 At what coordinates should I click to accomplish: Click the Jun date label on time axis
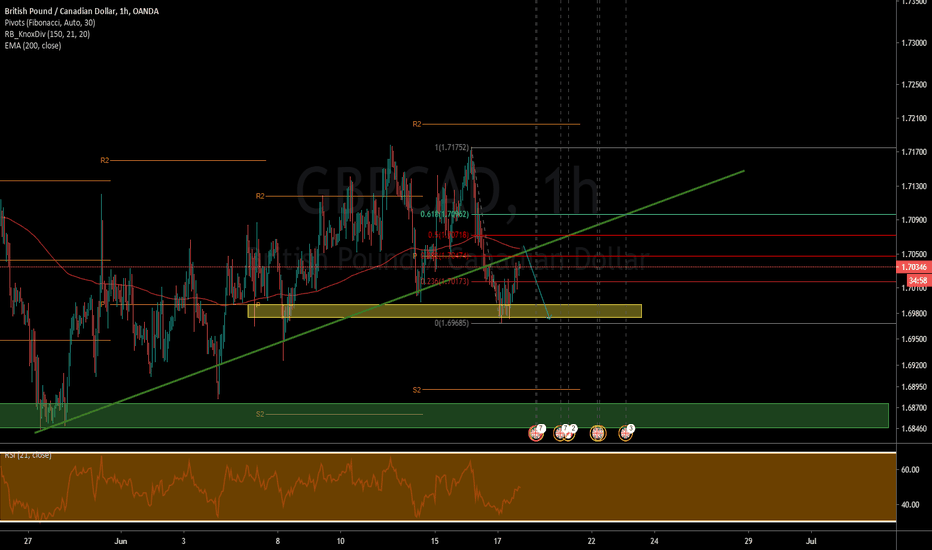pos(121,541)
